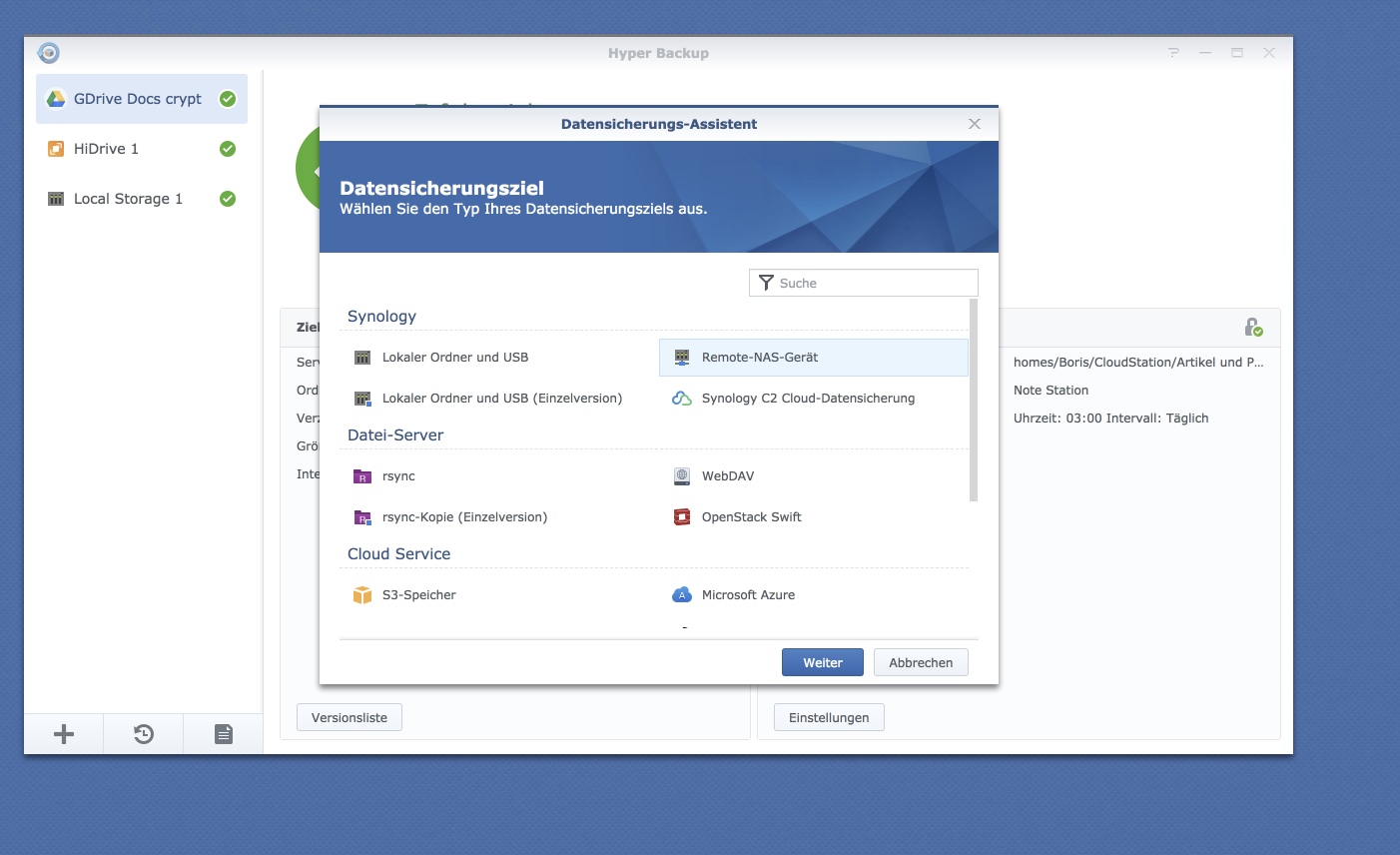Image resolution: width=1400 pixels, height=855 pixels.
Task: Click the homes/Boris/CloudStation source path text
Action: coord(1138,363)
